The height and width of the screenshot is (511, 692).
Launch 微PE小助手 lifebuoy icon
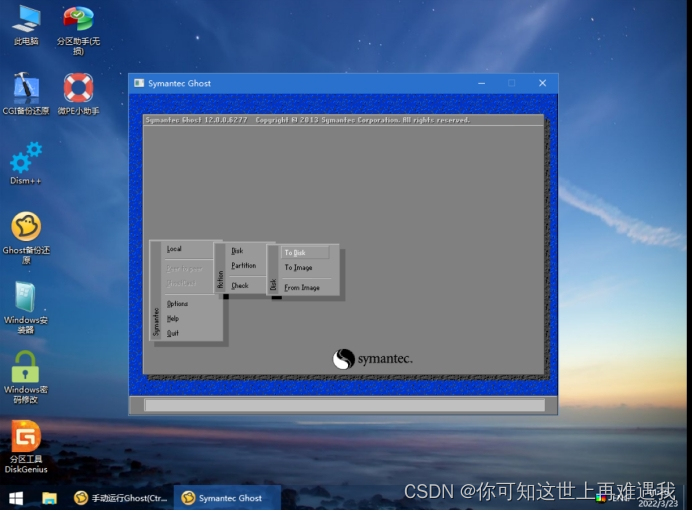78,94
